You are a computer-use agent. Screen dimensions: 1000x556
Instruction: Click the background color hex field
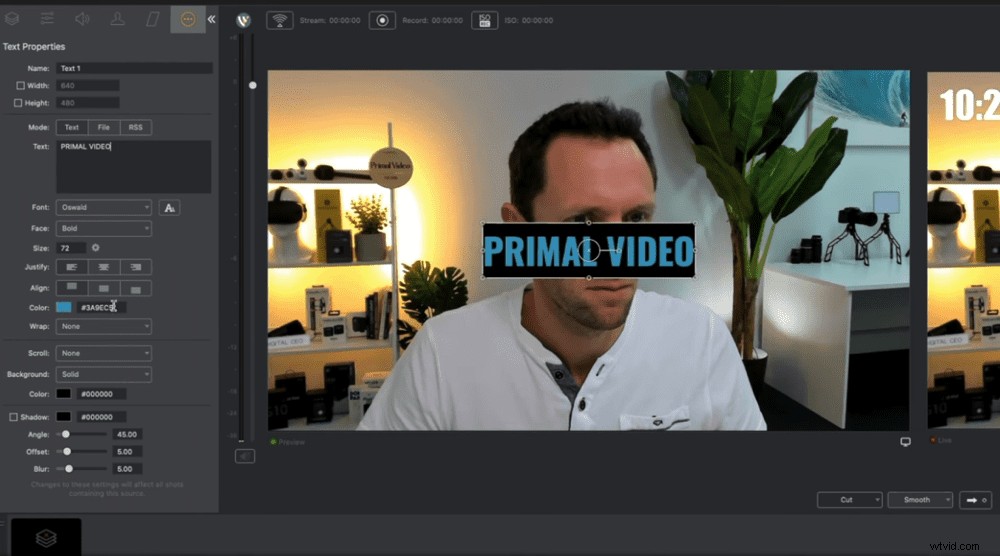pyautogui.click(x=101, y=394)
